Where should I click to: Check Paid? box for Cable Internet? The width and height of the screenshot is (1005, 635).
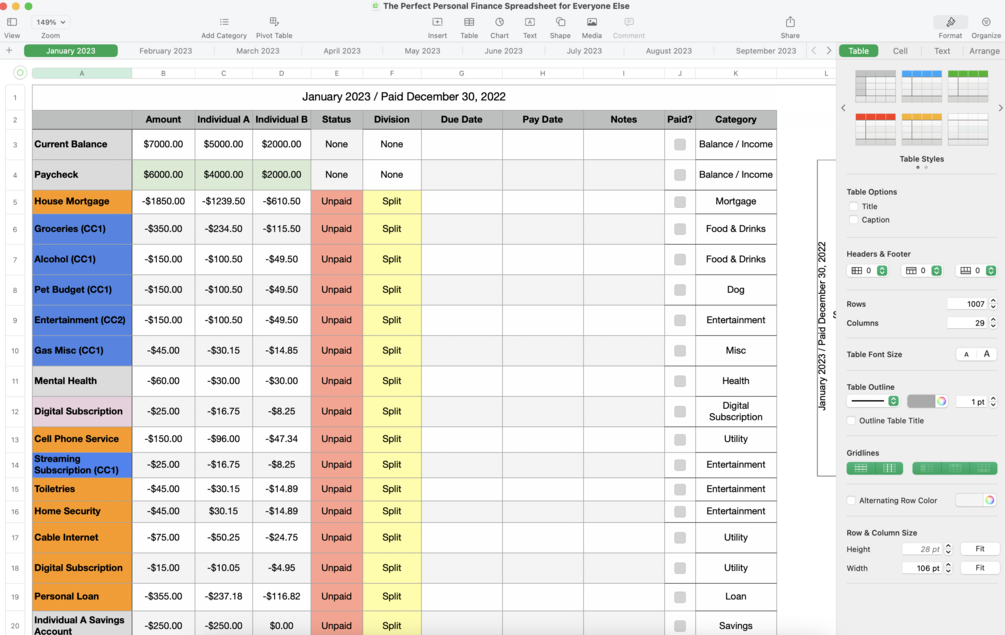pyautogui.click(x=680, y=538)
